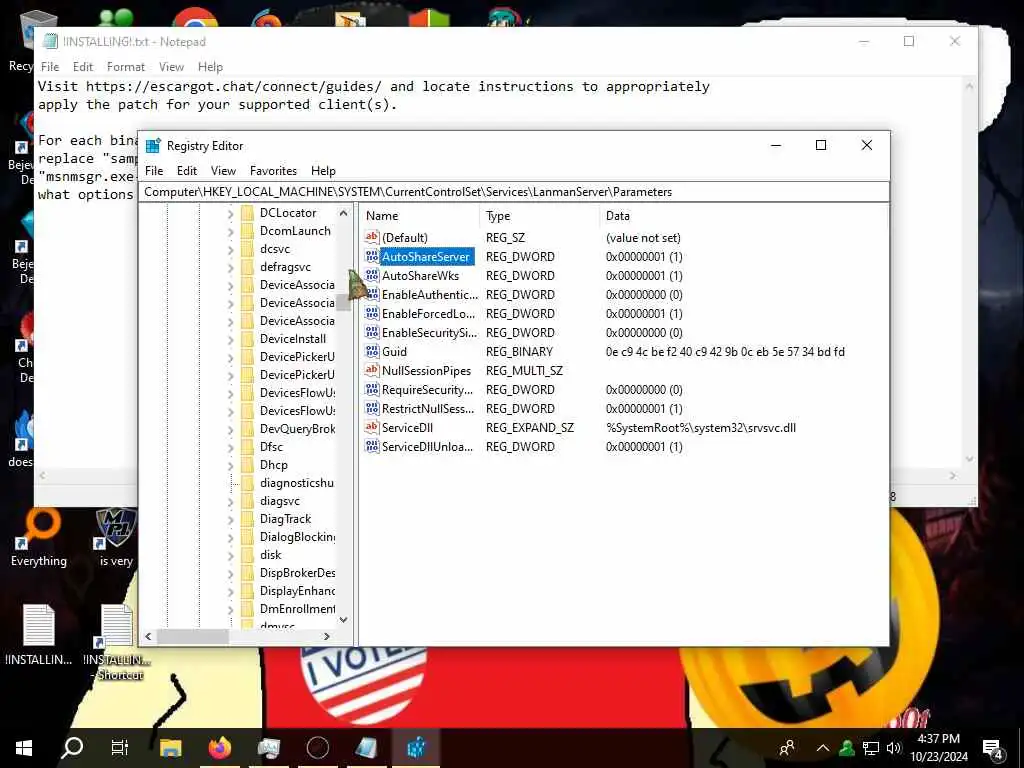Click the EnableForcedLo... DWORD icon
The image size is (1024, 768).
click(x=372, y=313)
